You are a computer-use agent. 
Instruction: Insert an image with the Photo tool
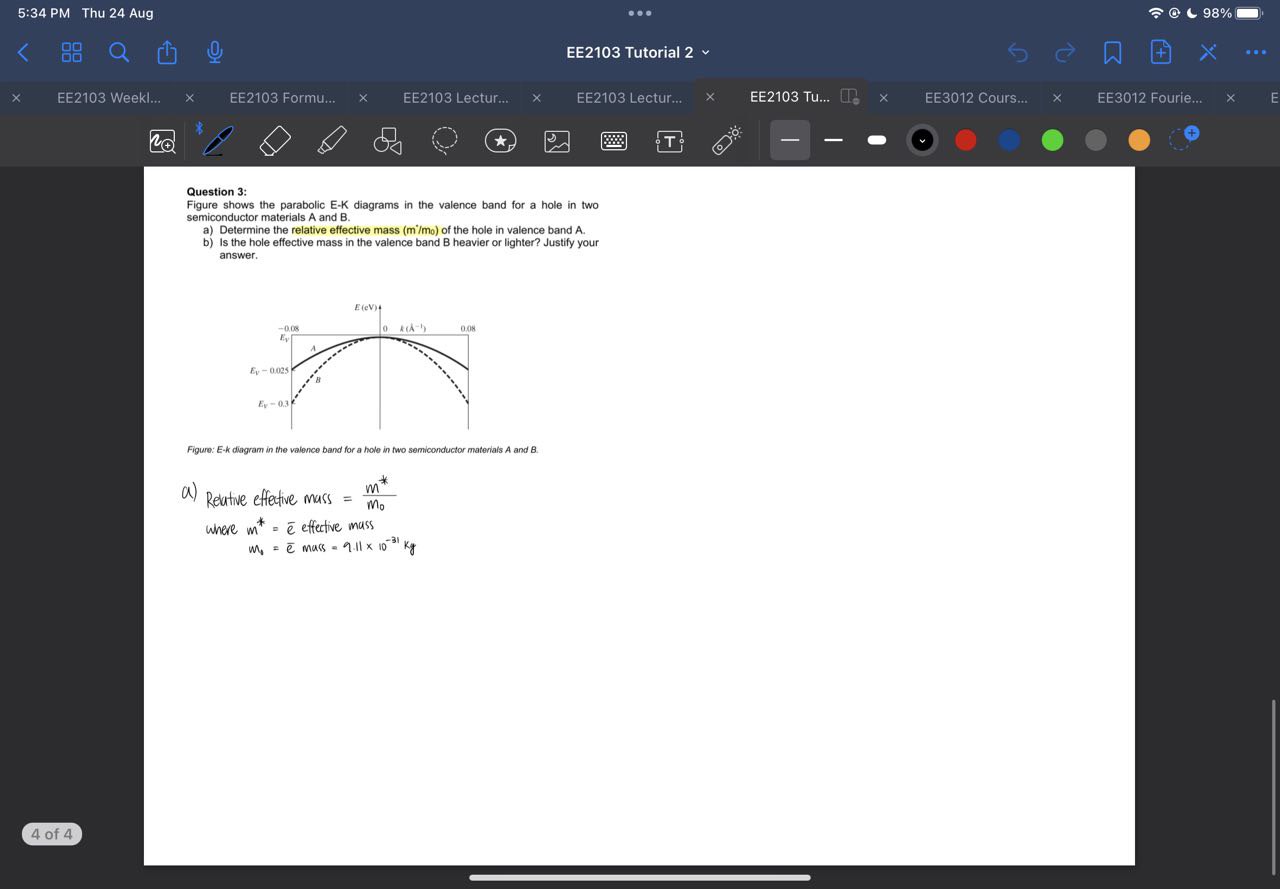[x=556, y=141]
